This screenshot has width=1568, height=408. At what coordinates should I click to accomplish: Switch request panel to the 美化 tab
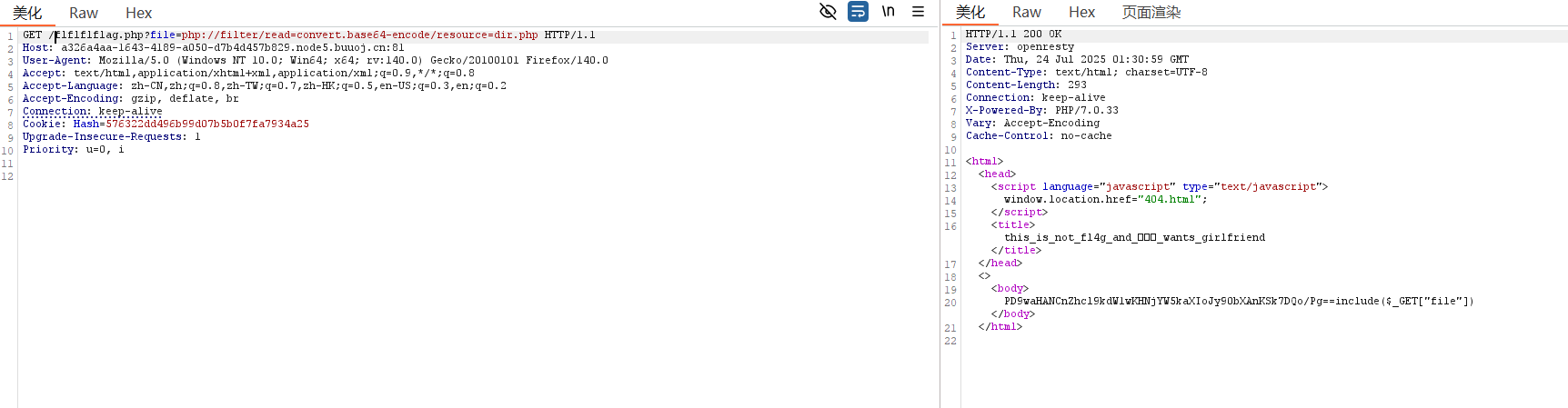point(27,13)
